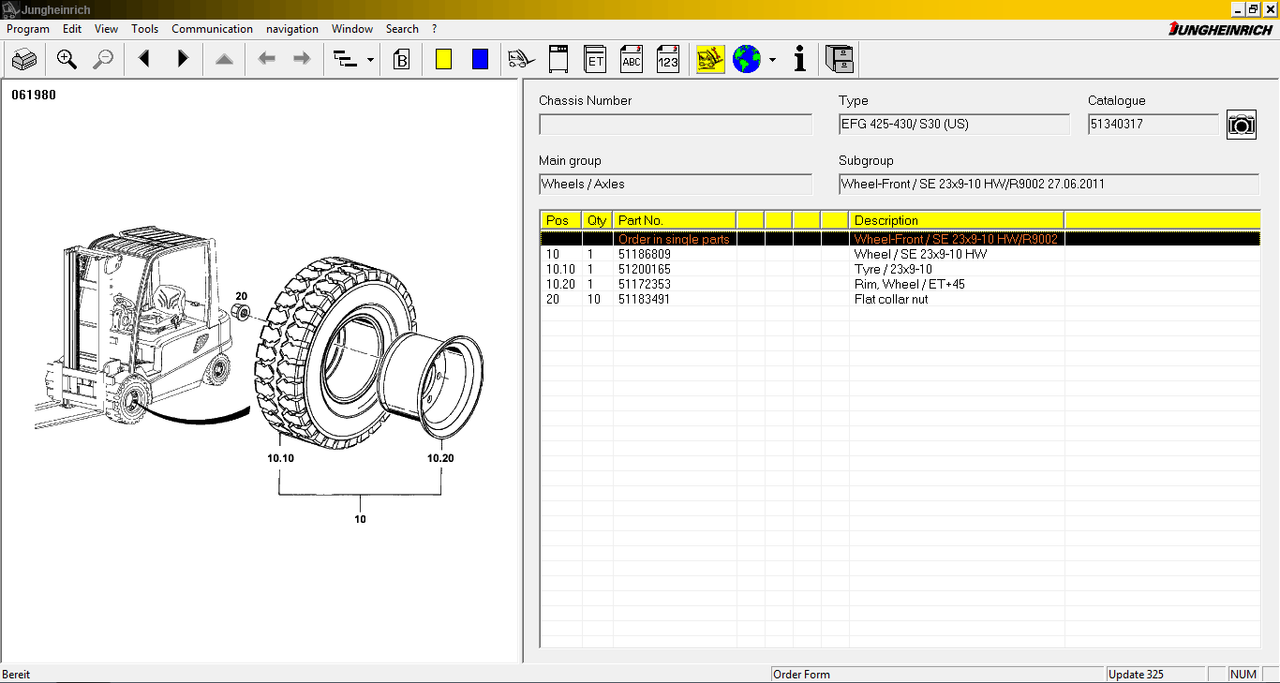Open the Edit menu
This screenshot has height=683, width=1280.
[72, 29]
